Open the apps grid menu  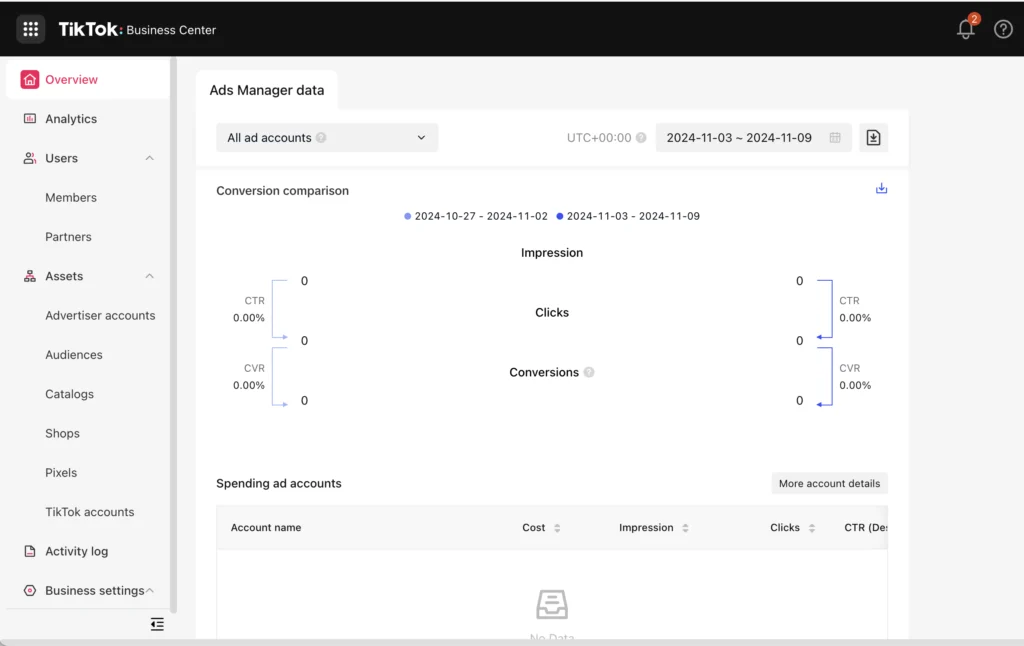pos(30,29)
